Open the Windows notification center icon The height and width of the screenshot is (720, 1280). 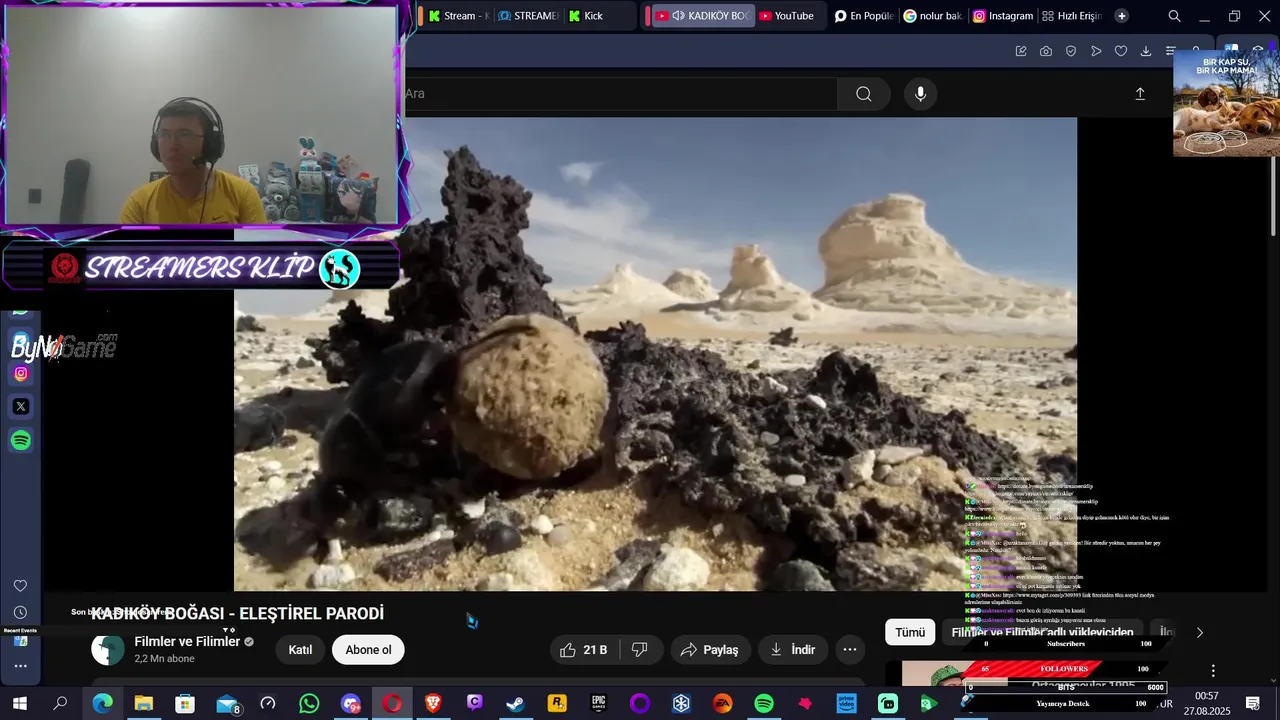pyautogui.click(x=1252, y=704)
